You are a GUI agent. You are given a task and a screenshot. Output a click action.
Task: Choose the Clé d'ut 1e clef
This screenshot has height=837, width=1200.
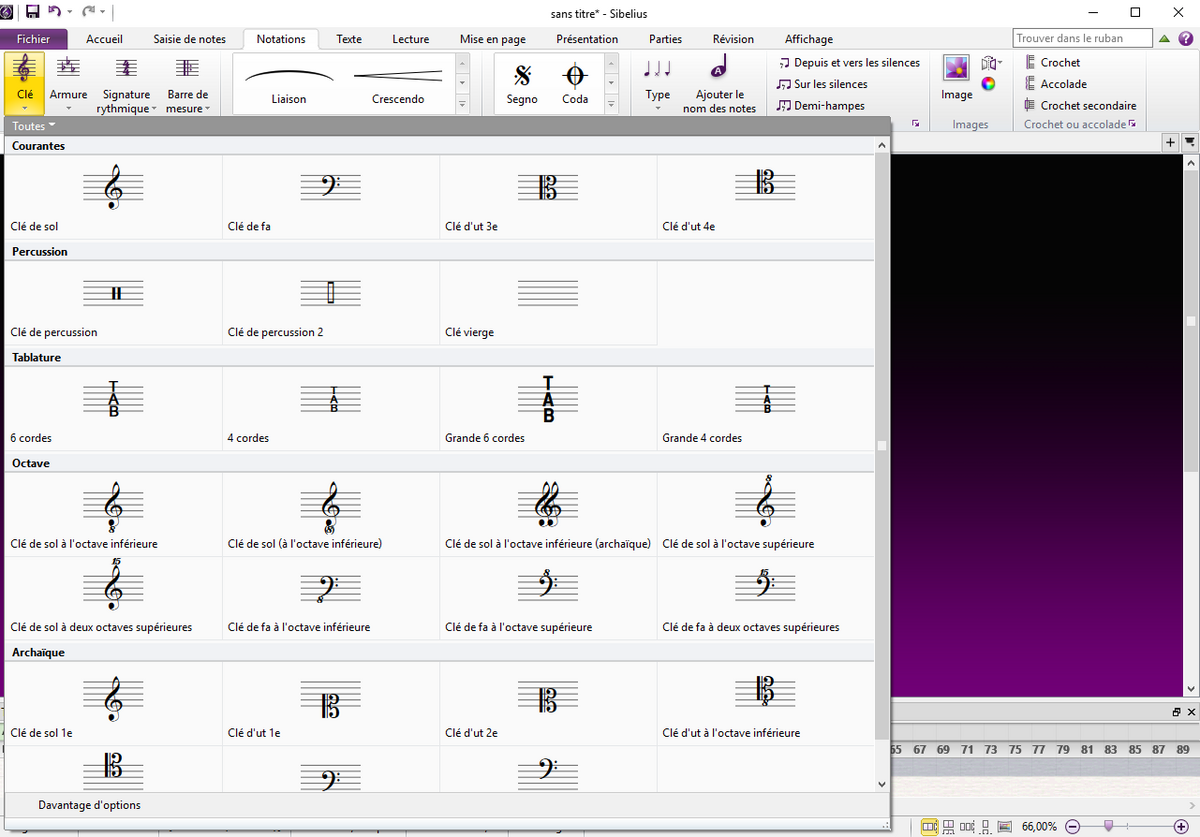pyautogui.click(x=331, y=704)
